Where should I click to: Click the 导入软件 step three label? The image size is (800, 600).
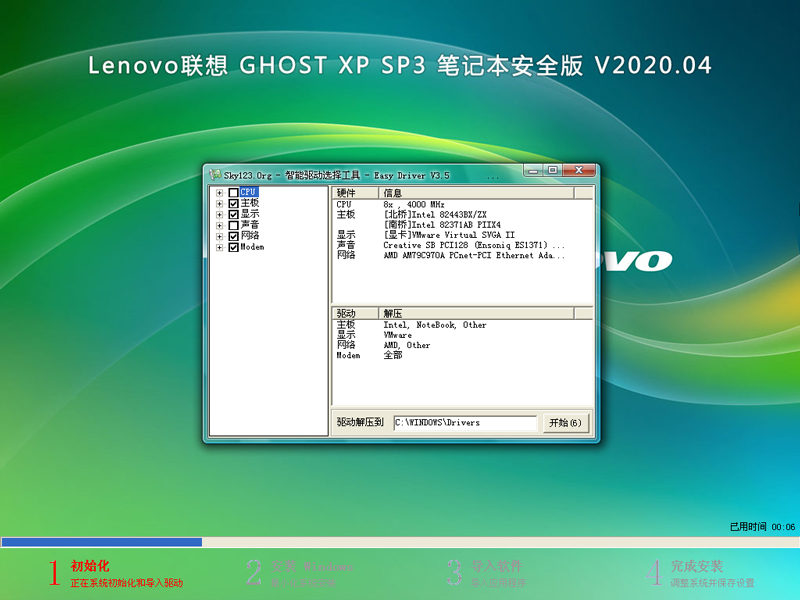[x=496, y=566]
